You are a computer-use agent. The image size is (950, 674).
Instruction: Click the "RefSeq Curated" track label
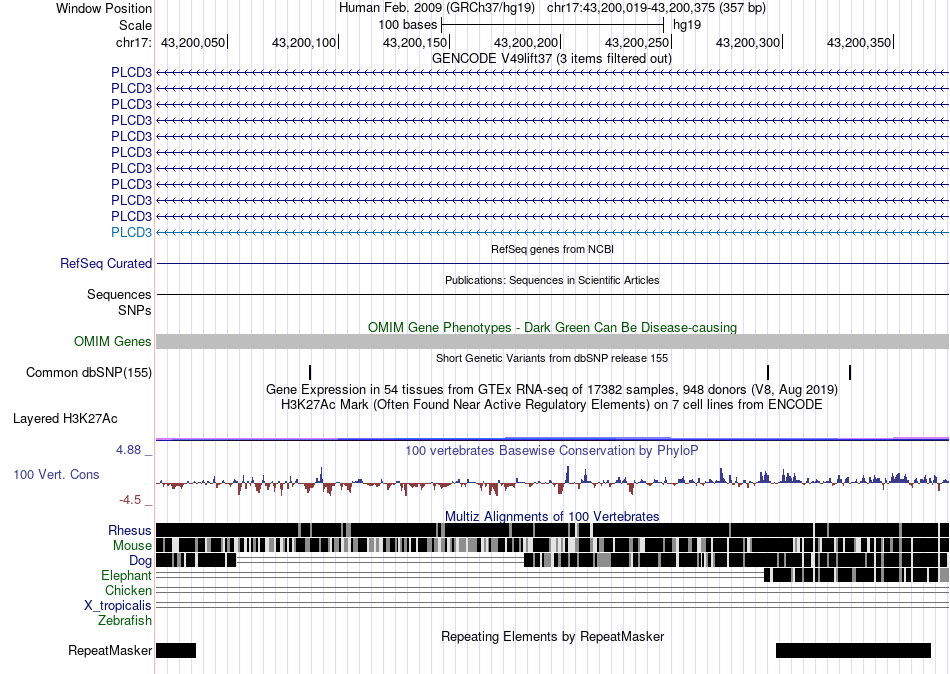106,264
